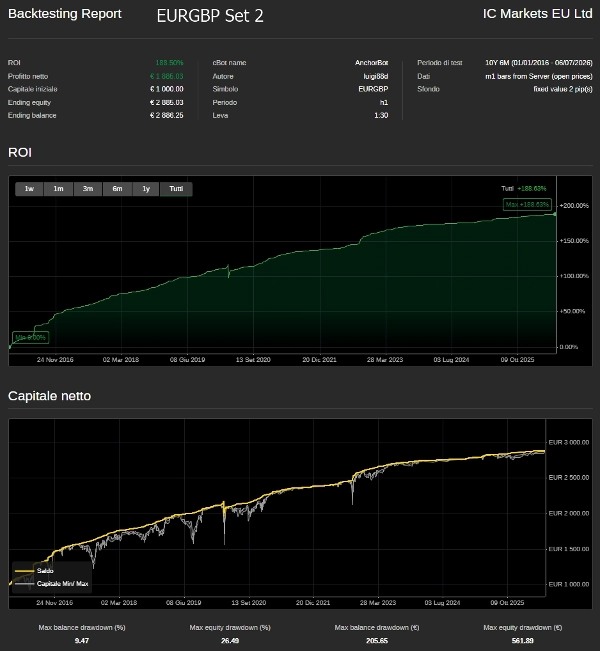Click the Max balance drawdown (€) value 205.65
The height and width of the screenshot is (651, 600).
pyautogui.click(x=377, y=641)
